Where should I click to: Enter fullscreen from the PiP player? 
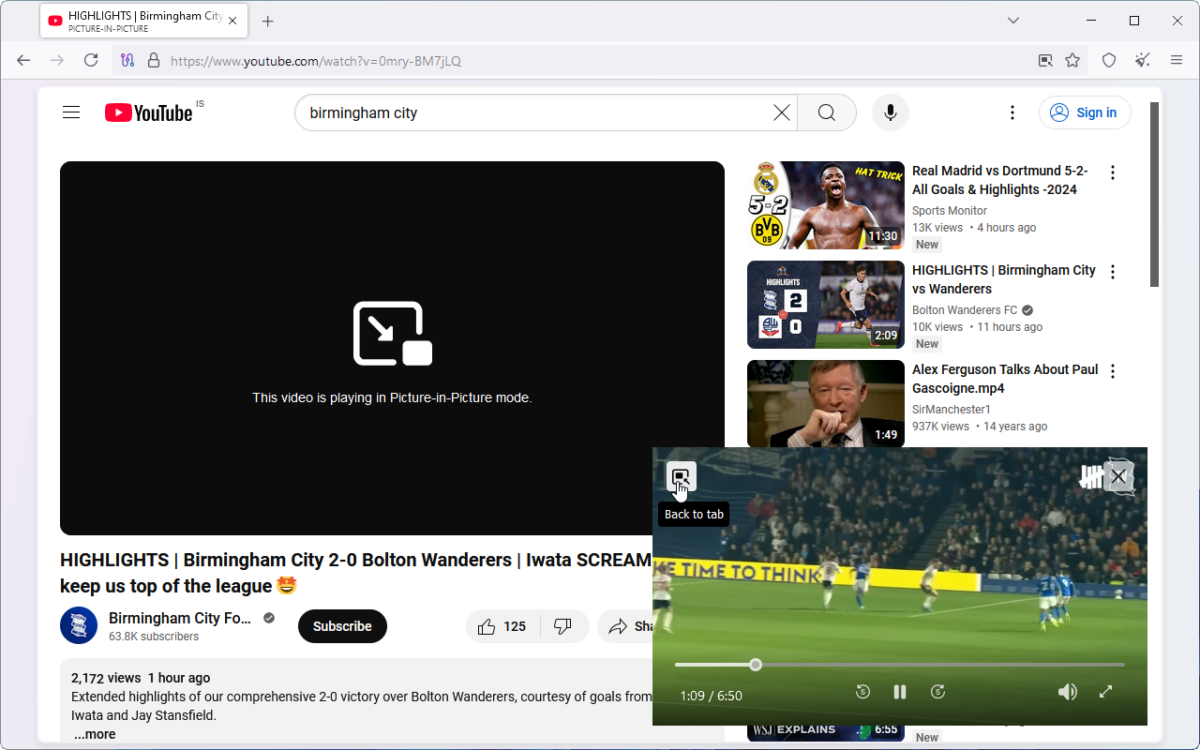[x=1105, y=691]
